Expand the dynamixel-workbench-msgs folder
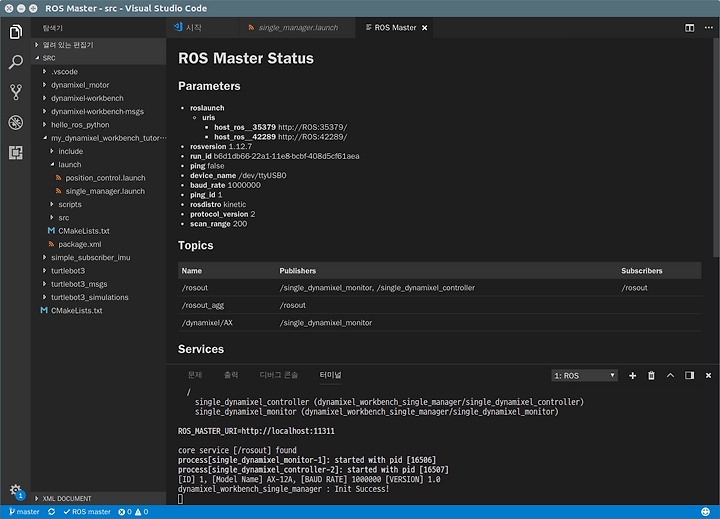 pyautogui.click(x=98, y=112)
